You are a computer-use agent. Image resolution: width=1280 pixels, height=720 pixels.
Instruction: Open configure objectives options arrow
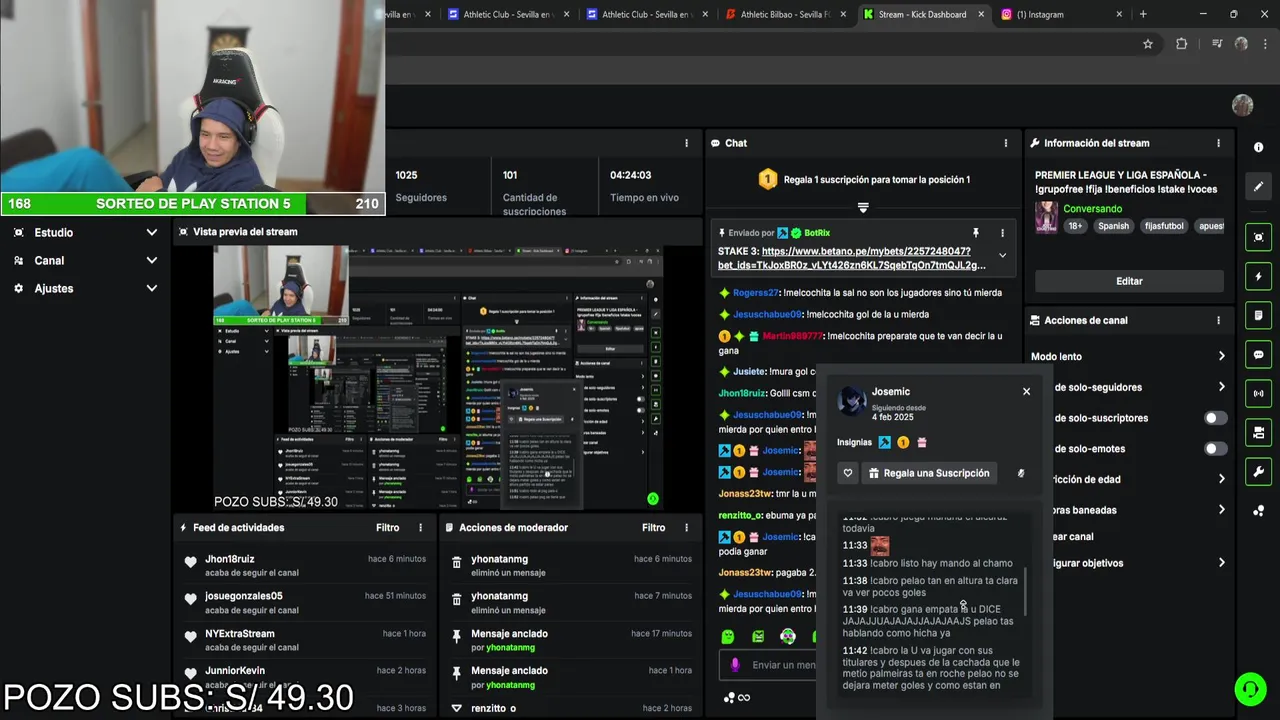pos(1221,563)
